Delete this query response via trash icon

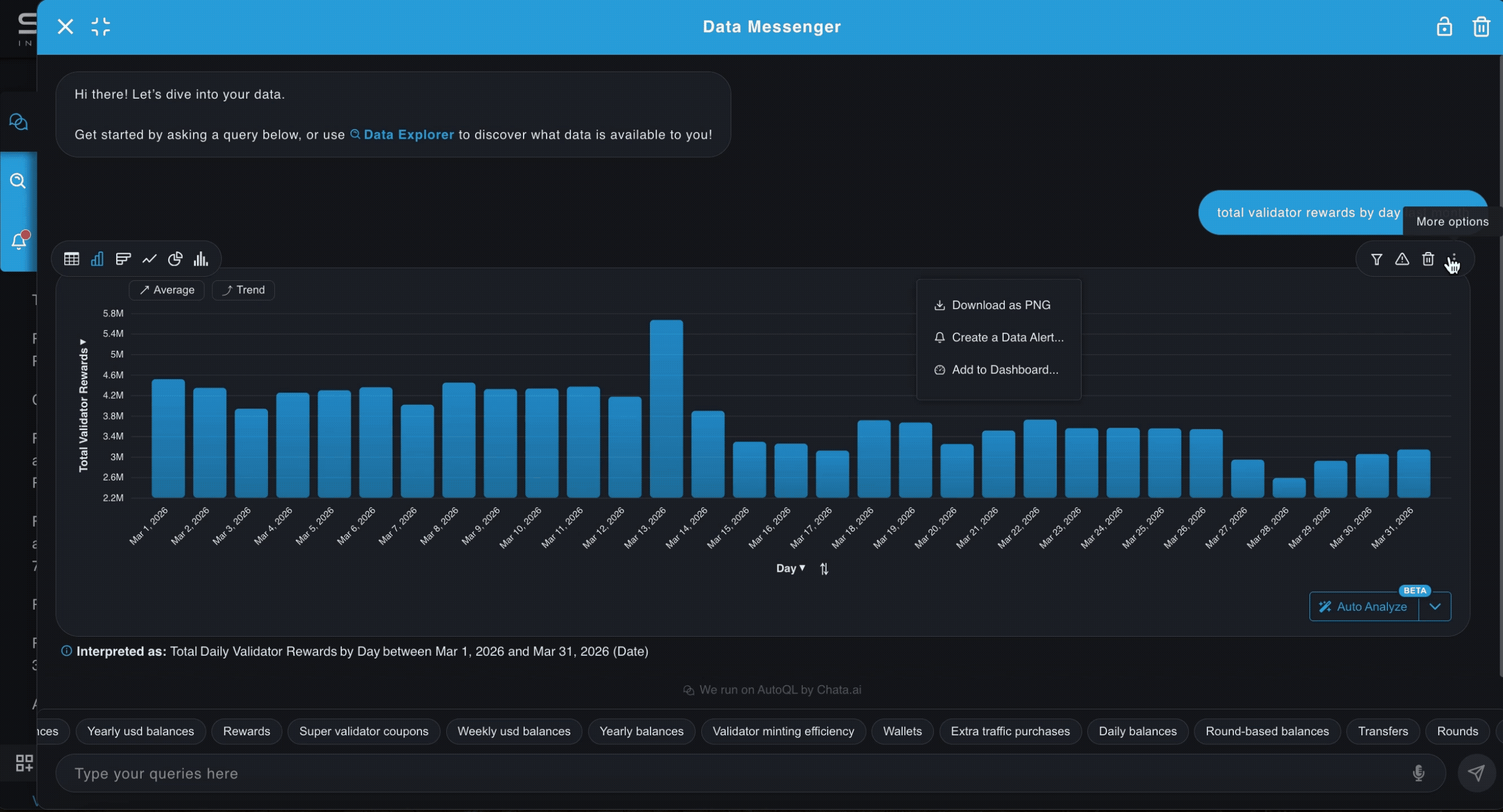coord(1429,259)
